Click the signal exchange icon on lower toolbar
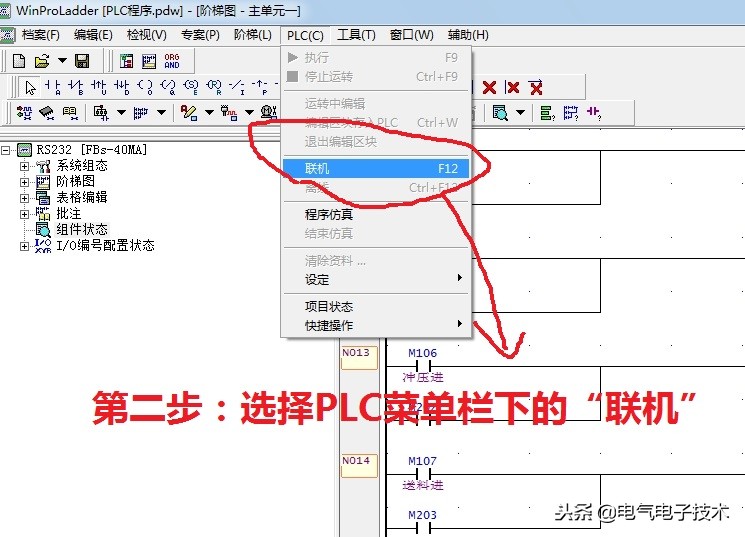Viewport: 745px width, 537px height. click(24, 113)
